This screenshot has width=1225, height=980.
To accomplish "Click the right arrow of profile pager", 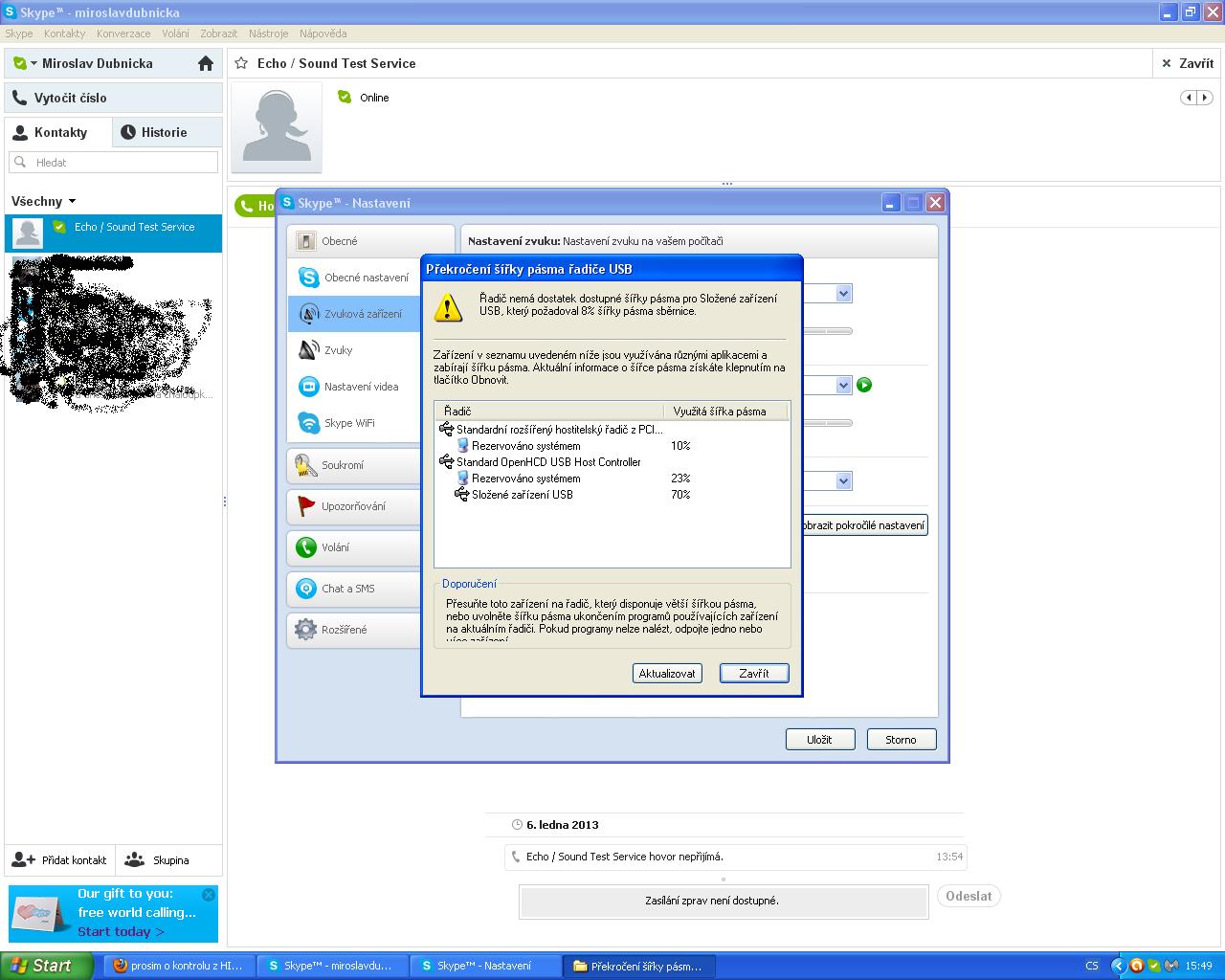I will click(x=1205, y=98).
